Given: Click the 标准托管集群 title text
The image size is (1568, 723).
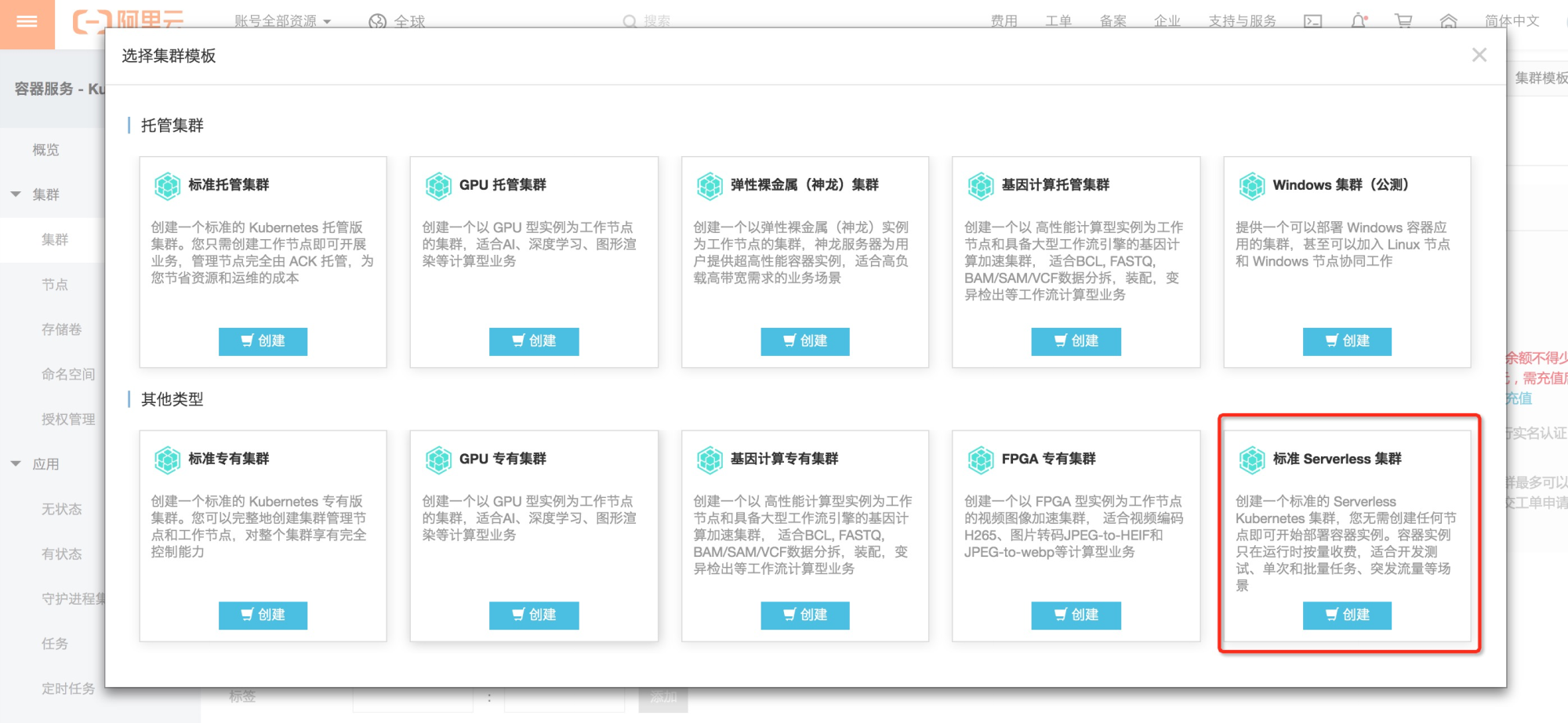Looking at the screenshot, I should (229, 185).
